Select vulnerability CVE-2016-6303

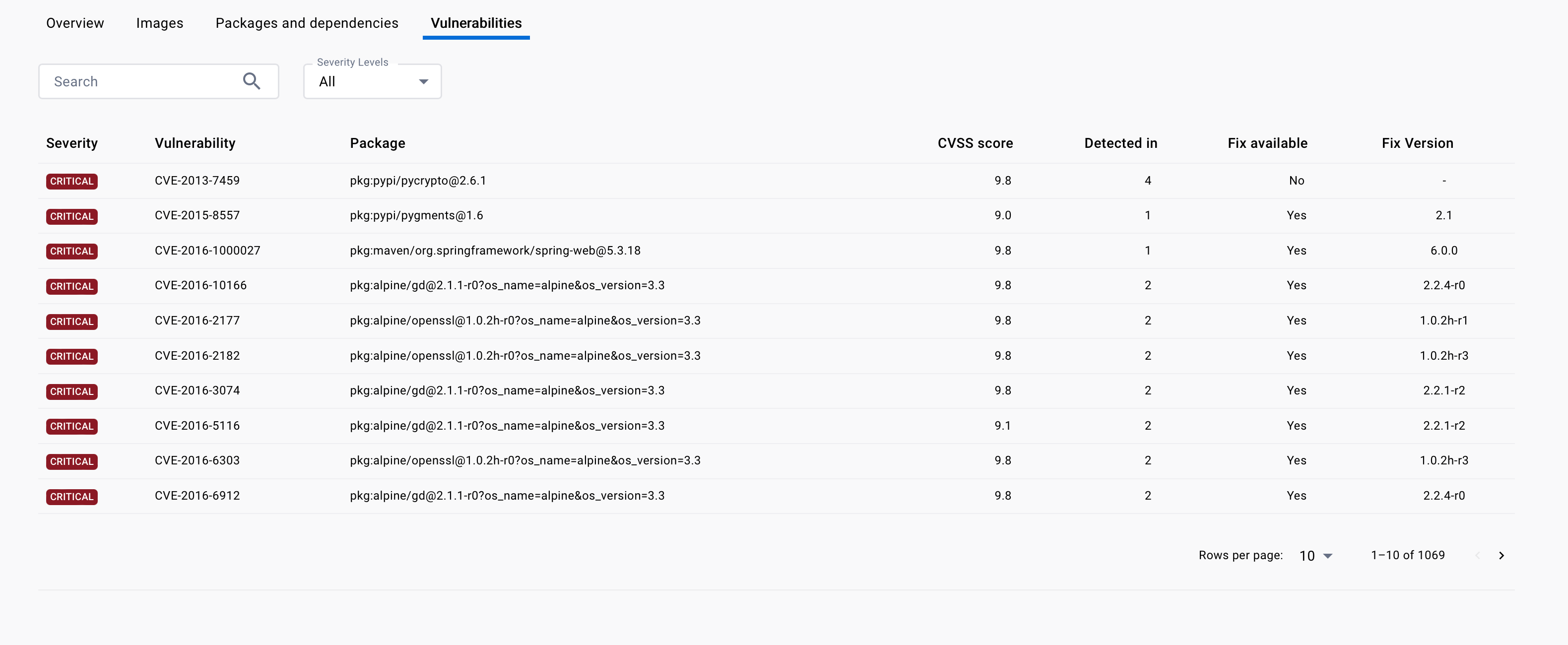197,460
